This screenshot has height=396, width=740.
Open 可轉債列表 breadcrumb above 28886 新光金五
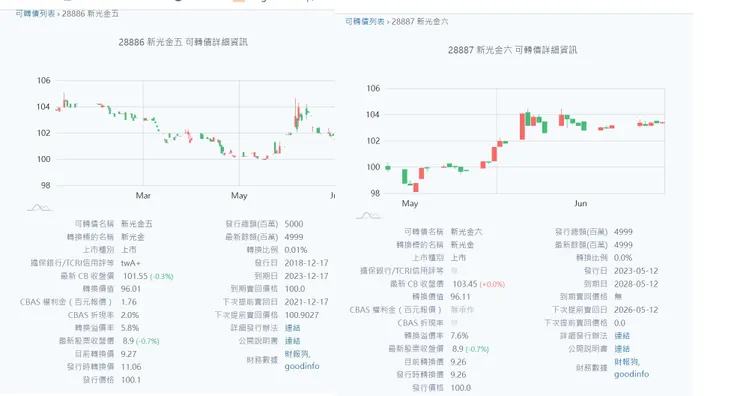pos(35,14)
